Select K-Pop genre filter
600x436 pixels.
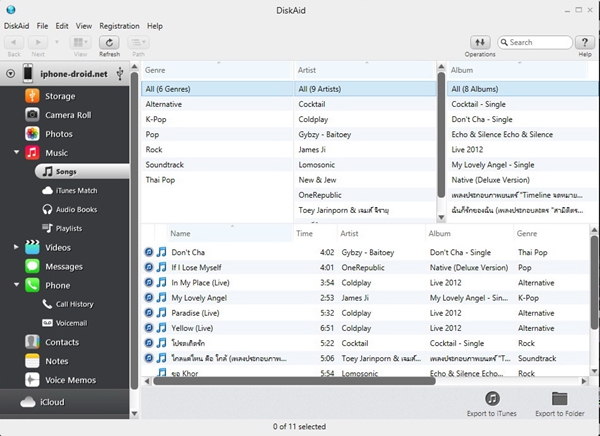(x=217, y=119)
